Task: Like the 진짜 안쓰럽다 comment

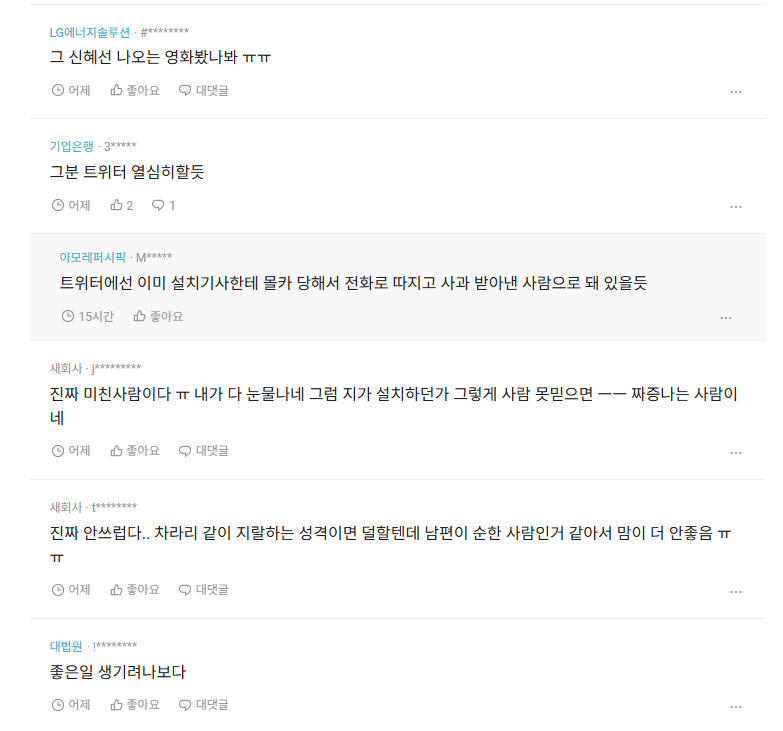Action: pyautogui.click(x=135, y=590)
